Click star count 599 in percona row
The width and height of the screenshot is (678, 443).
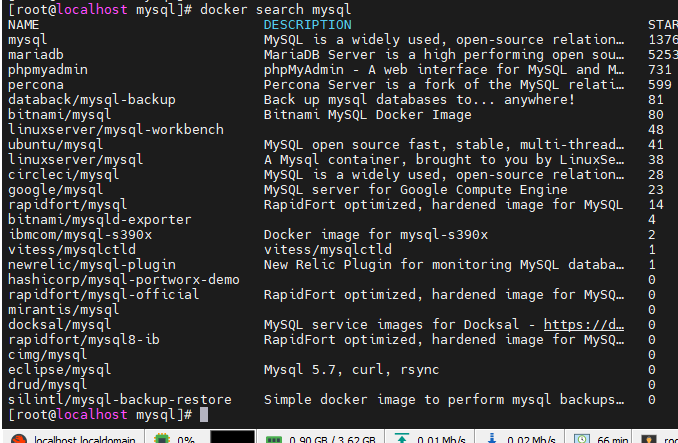click(x=660, y=85)
